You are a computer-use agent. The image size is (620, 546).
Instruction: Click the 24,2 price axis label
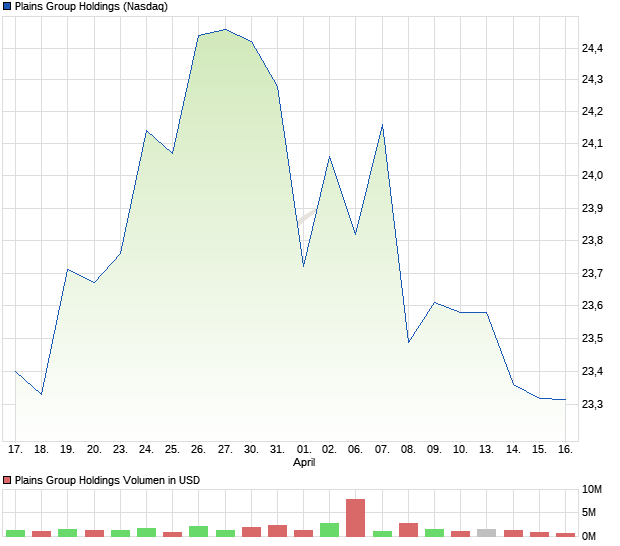[x=592, y=111]
